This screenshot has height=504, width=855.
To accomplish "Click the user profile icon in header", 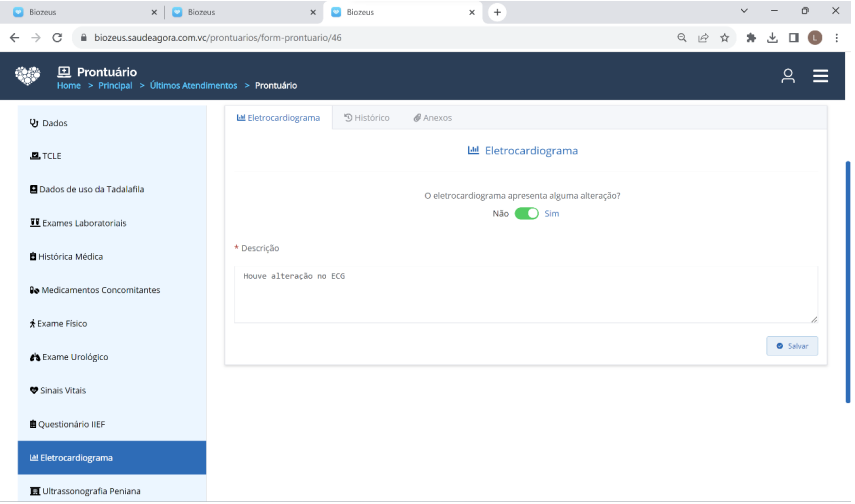I will click(x=788, y=76).
